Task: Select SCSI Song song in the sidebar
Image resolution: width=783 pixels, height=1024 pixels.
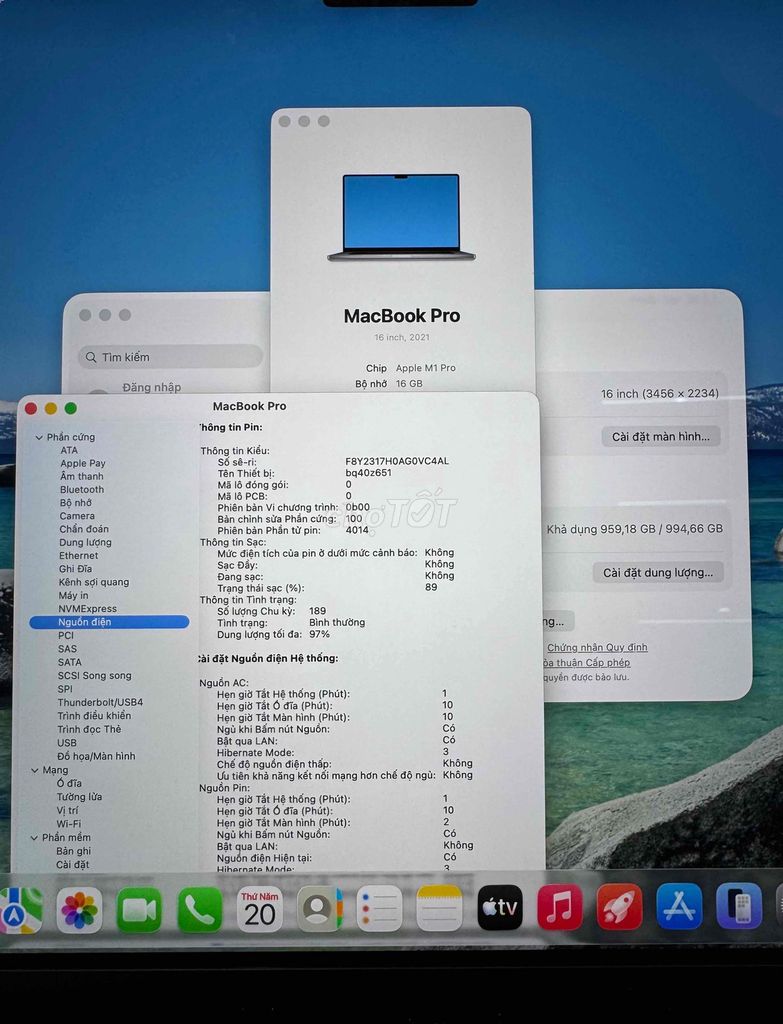Action: (95, 676)
